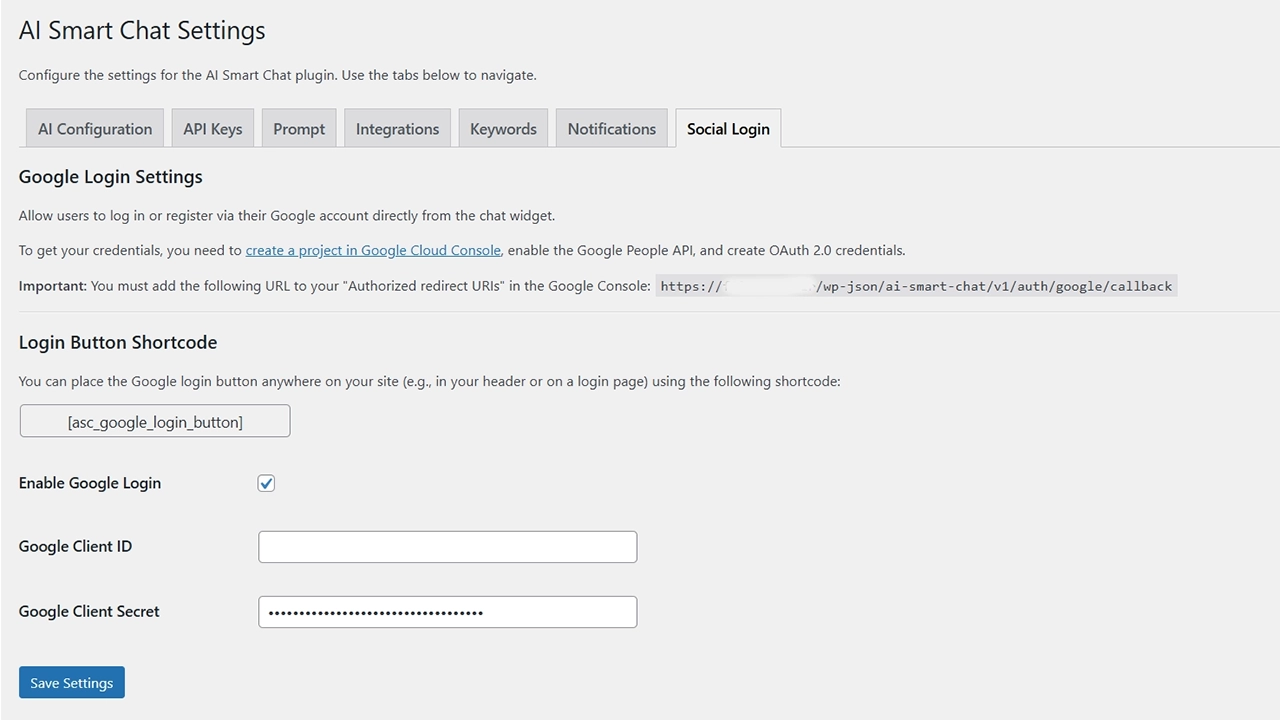Viewport: 1280px width, 720px height.
Task: Click into the Google Client ID field
Action: pyautogui.click(x=447, y=547)
